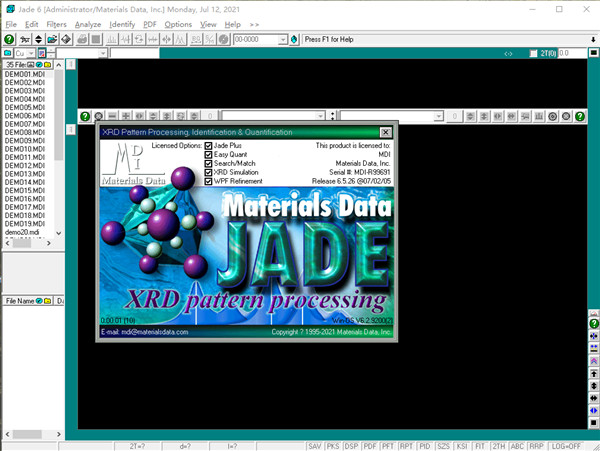
Task: Click the water drop icon beside PDF number box
Action: pos(295,39)
